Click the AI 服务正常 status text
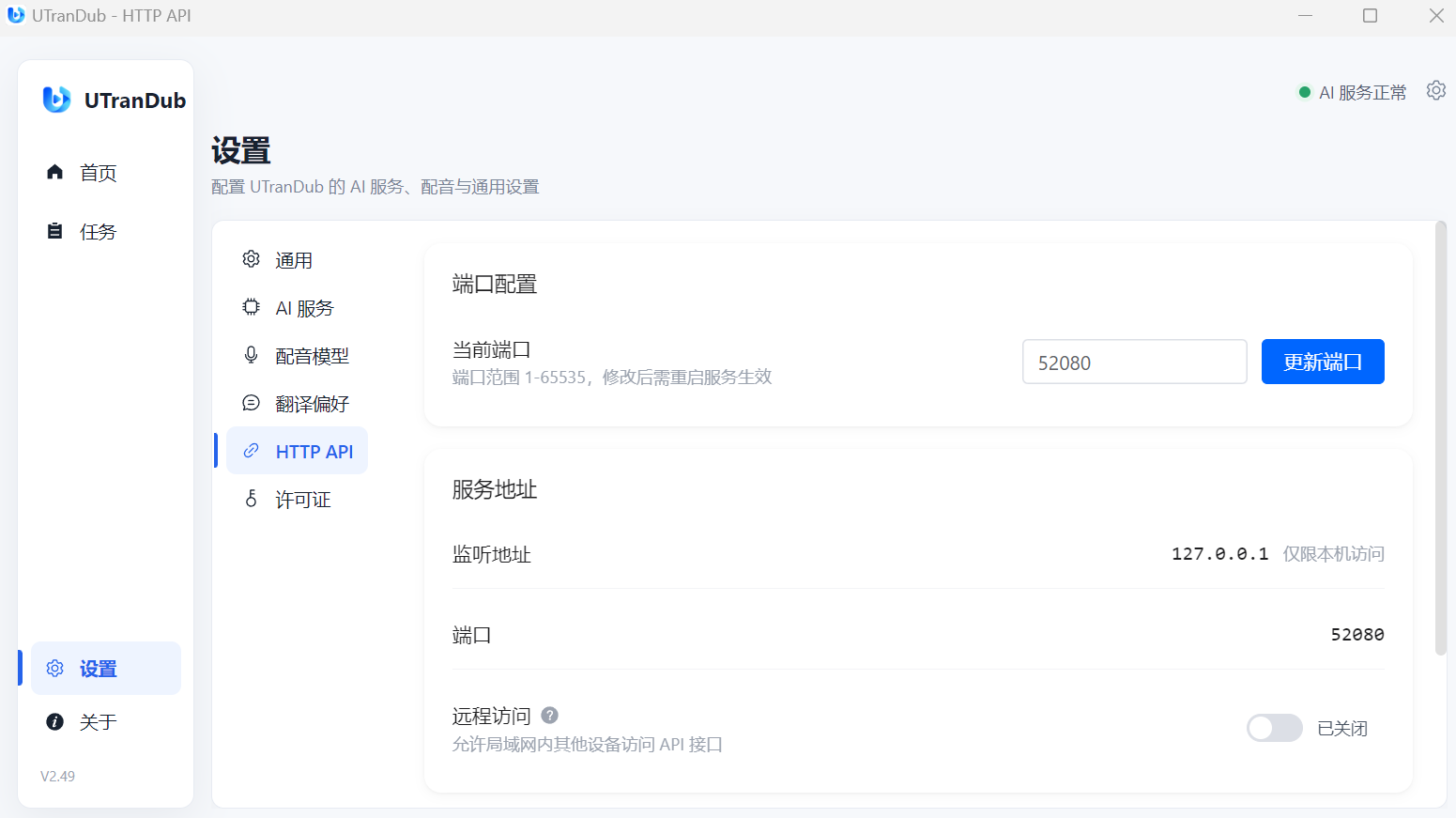 point(1363,93)
